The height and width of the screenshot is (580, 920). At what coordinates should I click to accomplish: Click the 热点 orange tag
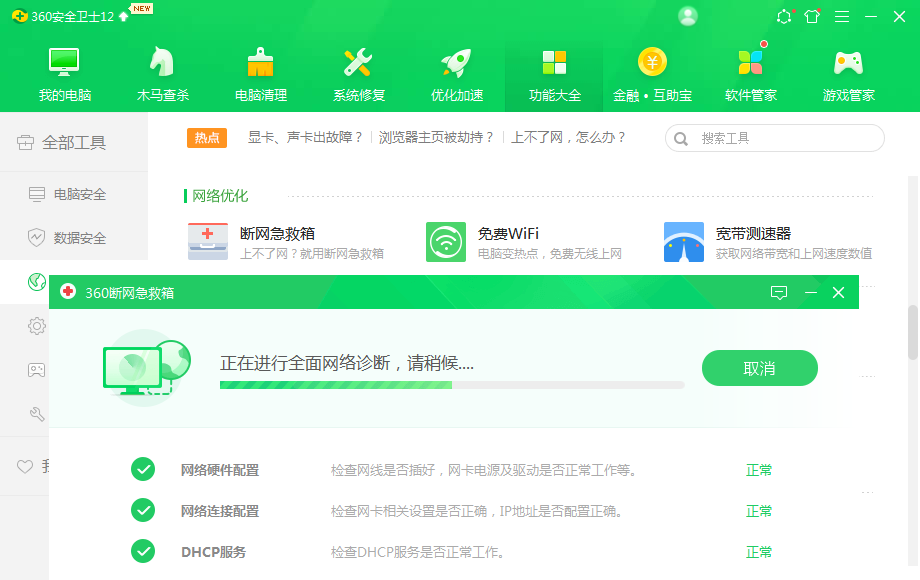207,138
